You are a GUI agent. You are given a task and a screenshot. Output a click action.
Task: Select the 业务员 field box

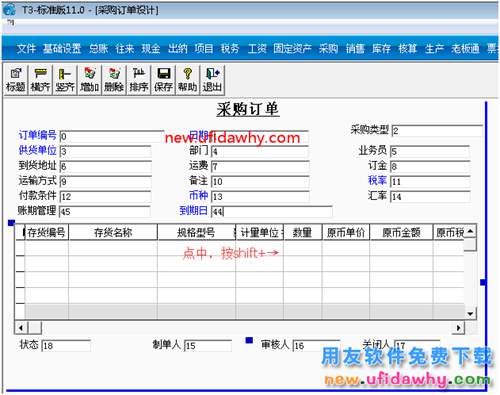(x=430, y=151)
